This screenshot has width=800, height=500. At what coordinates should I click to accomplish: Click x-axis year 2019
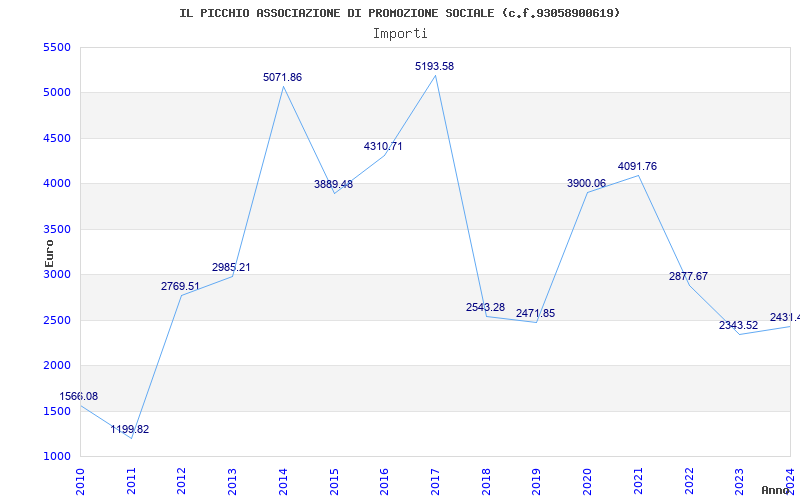(537, 481)
